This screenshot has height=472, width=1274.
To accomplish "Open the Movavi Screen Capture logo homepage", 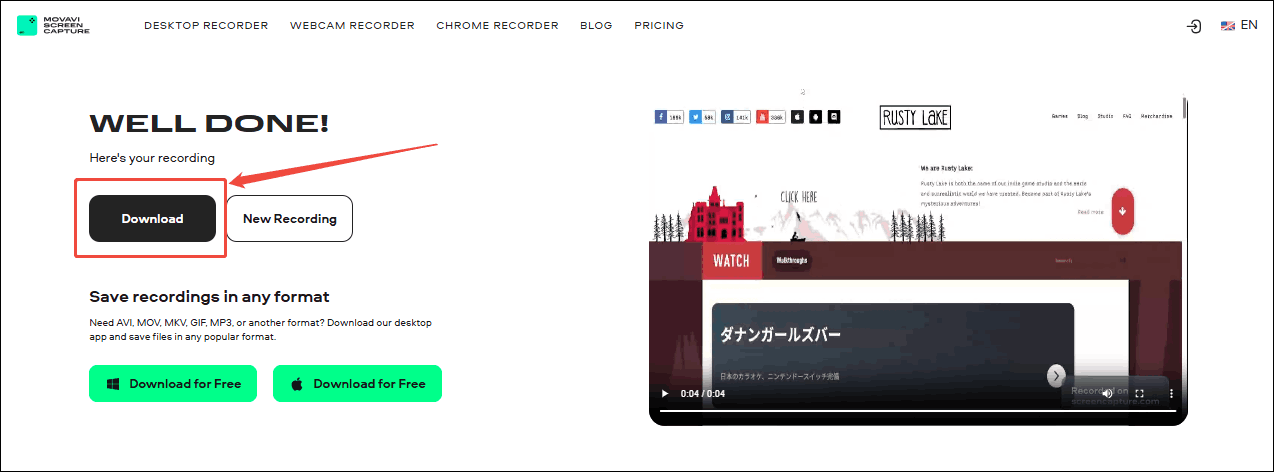I will coord(53,25).
